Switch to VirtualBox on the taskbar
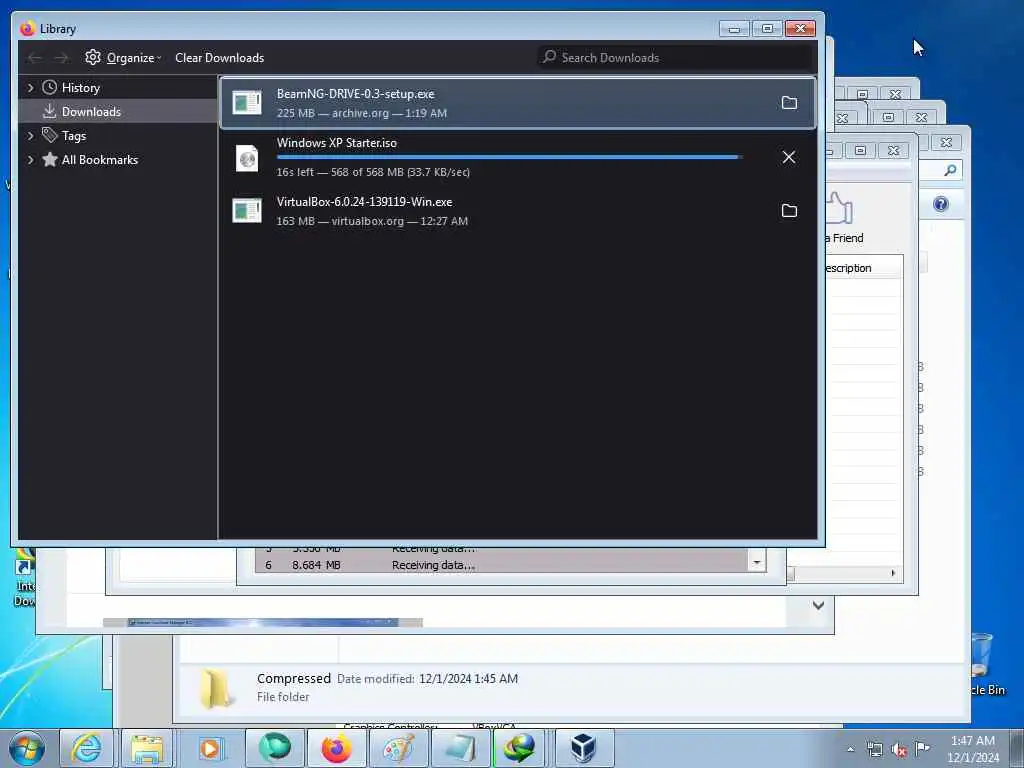The width and height of the screenshot is (1024, 768). pos(583,748)
